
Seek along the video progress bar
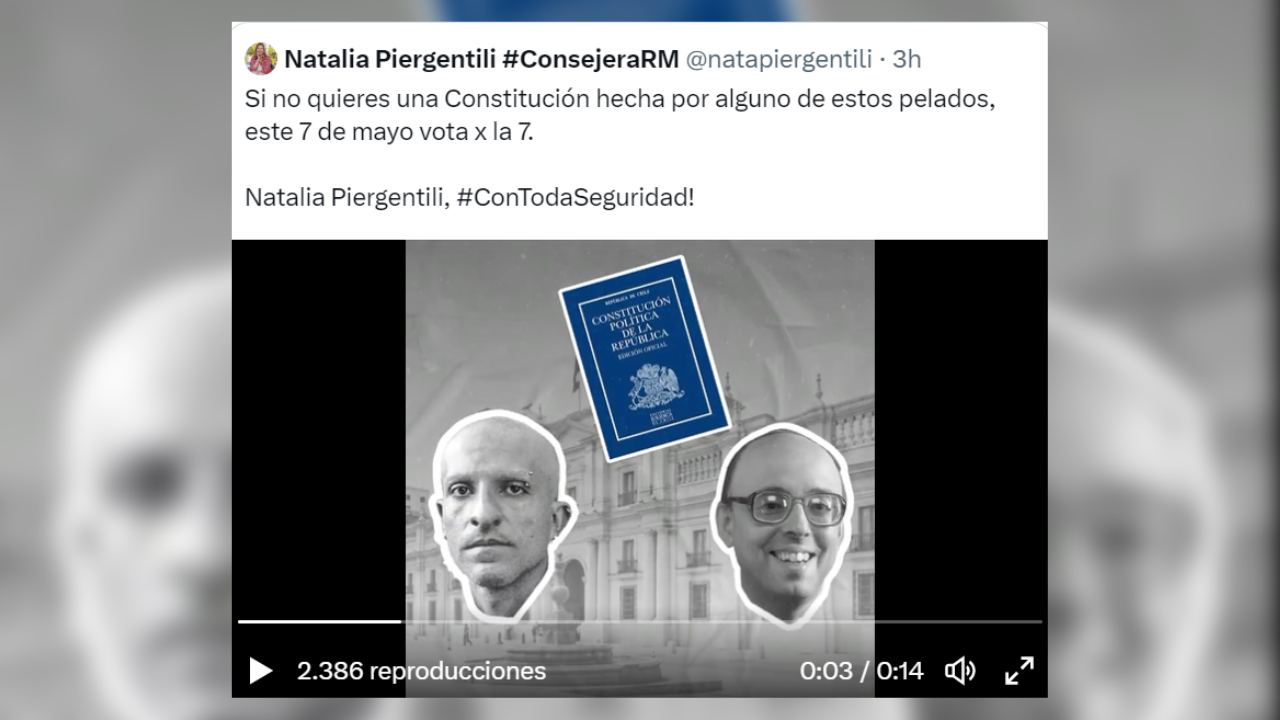click(x=640, y=621)
